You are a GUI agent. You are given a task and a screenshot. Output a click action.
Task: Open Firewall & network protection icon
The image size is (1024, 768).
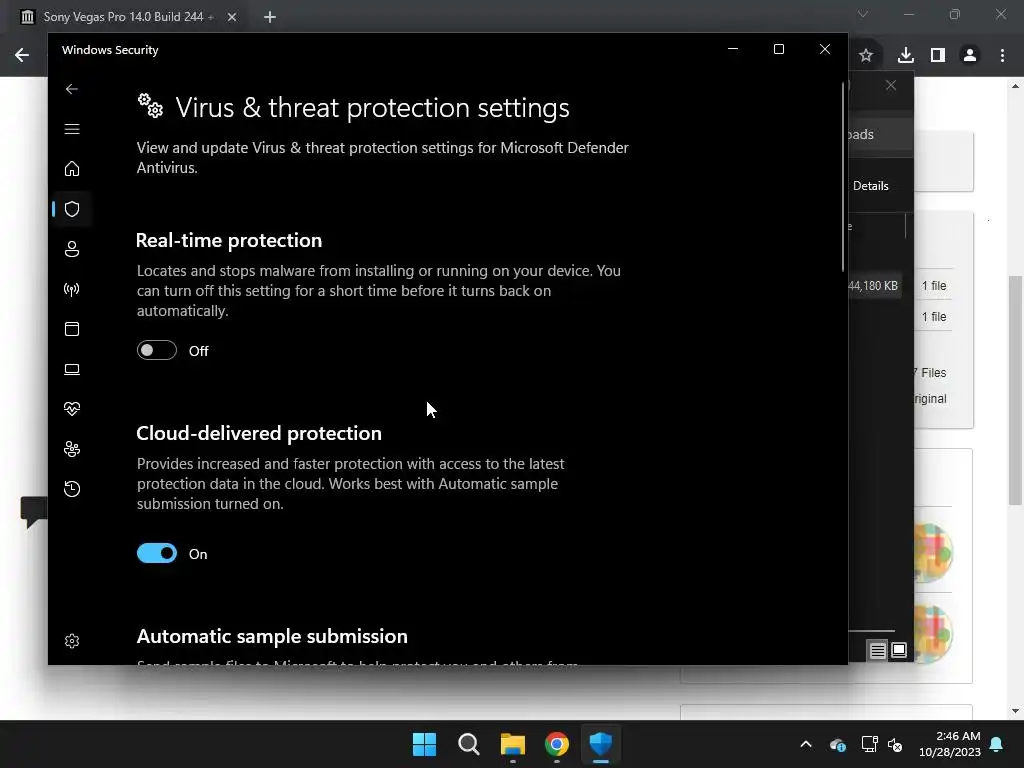pyautogui.click(x=72, y=289)
